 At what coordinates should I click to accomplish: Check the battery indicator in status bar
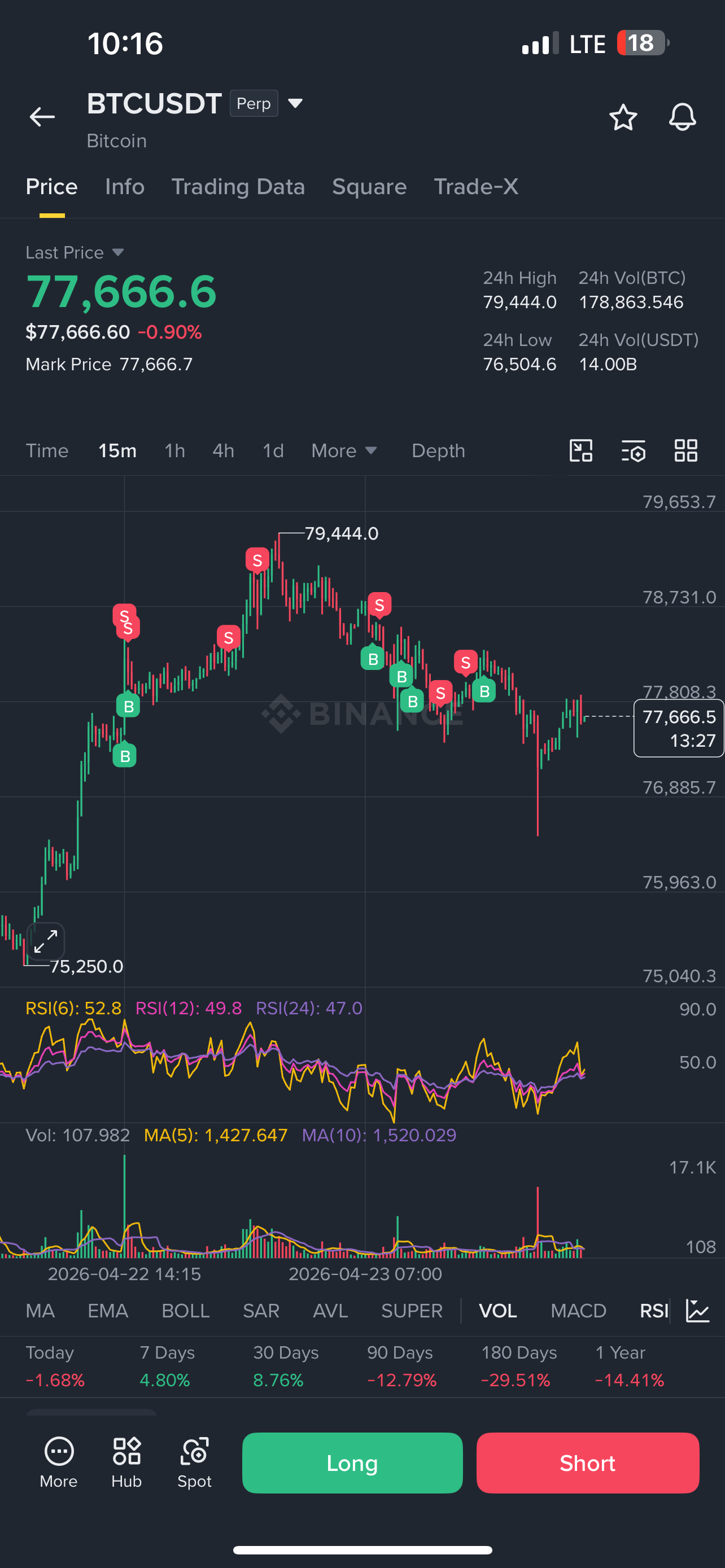tap(643, 43)
